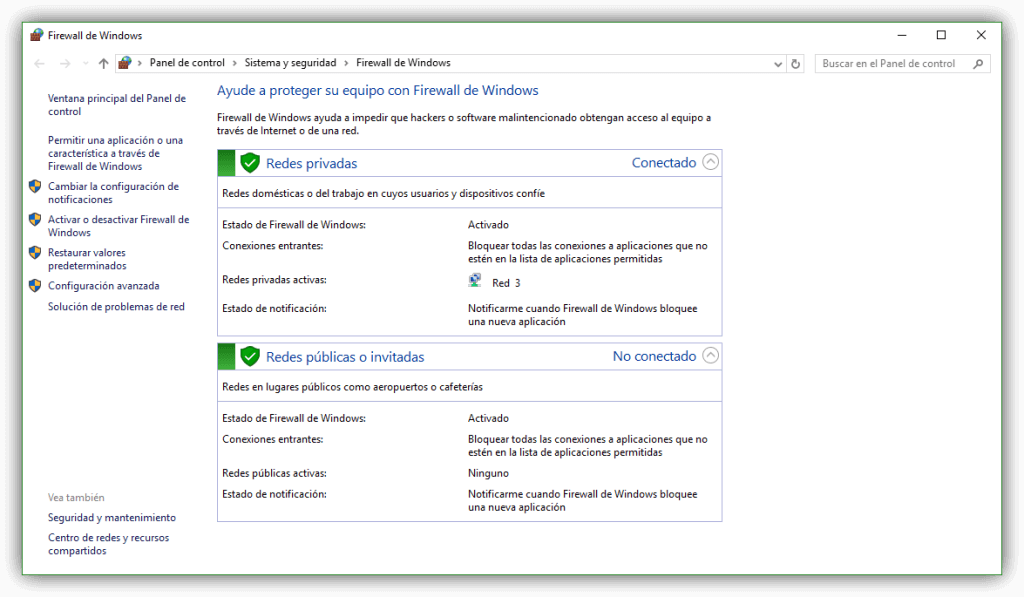Image resolution: width=1024 pixels, height=597 pixels.
Task: Collapse the Redes privadas section
Action: click(711, 162)
